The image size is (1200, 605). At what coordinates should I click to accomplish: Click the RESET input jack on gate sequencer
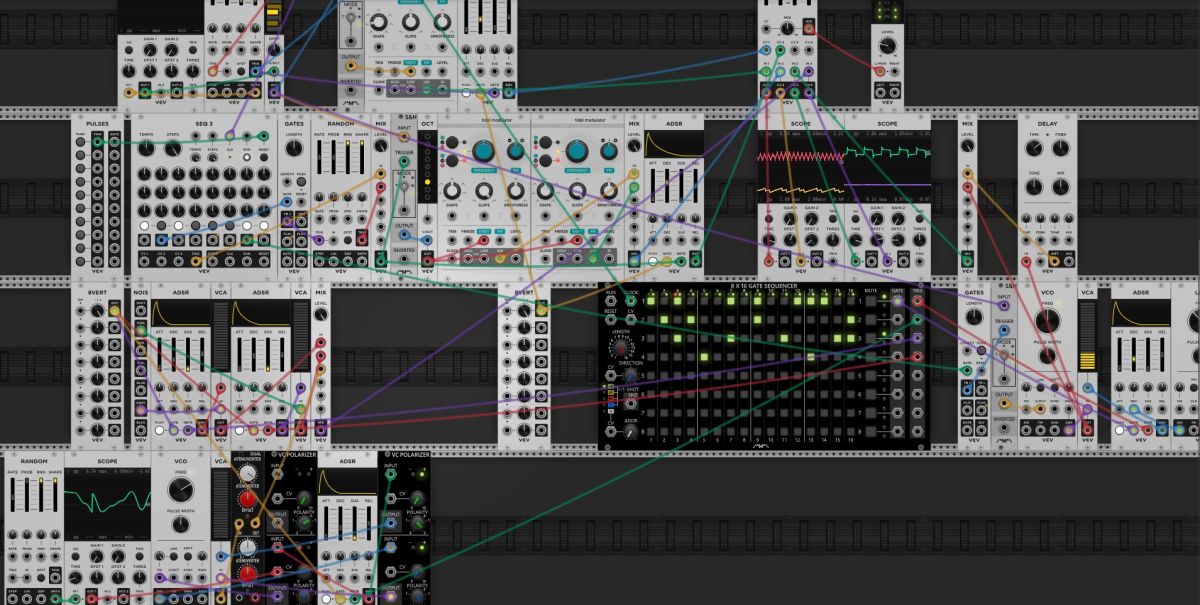click(x=610, y=320)
